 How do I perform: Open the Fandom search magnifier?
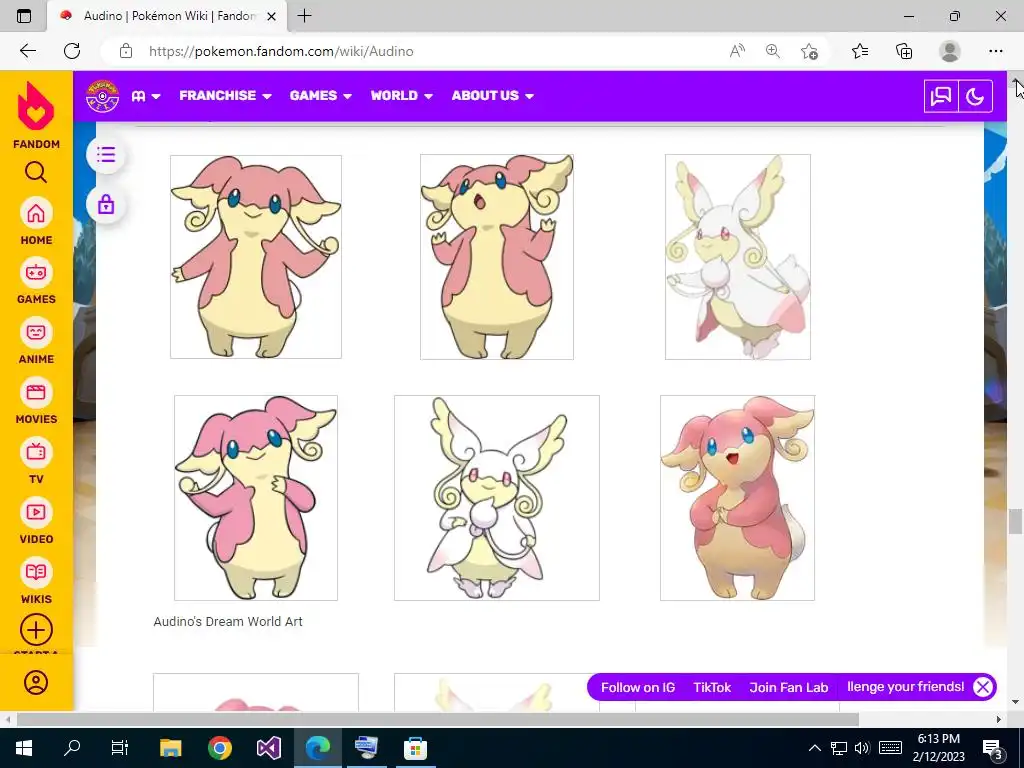click(x=36, y=172)
